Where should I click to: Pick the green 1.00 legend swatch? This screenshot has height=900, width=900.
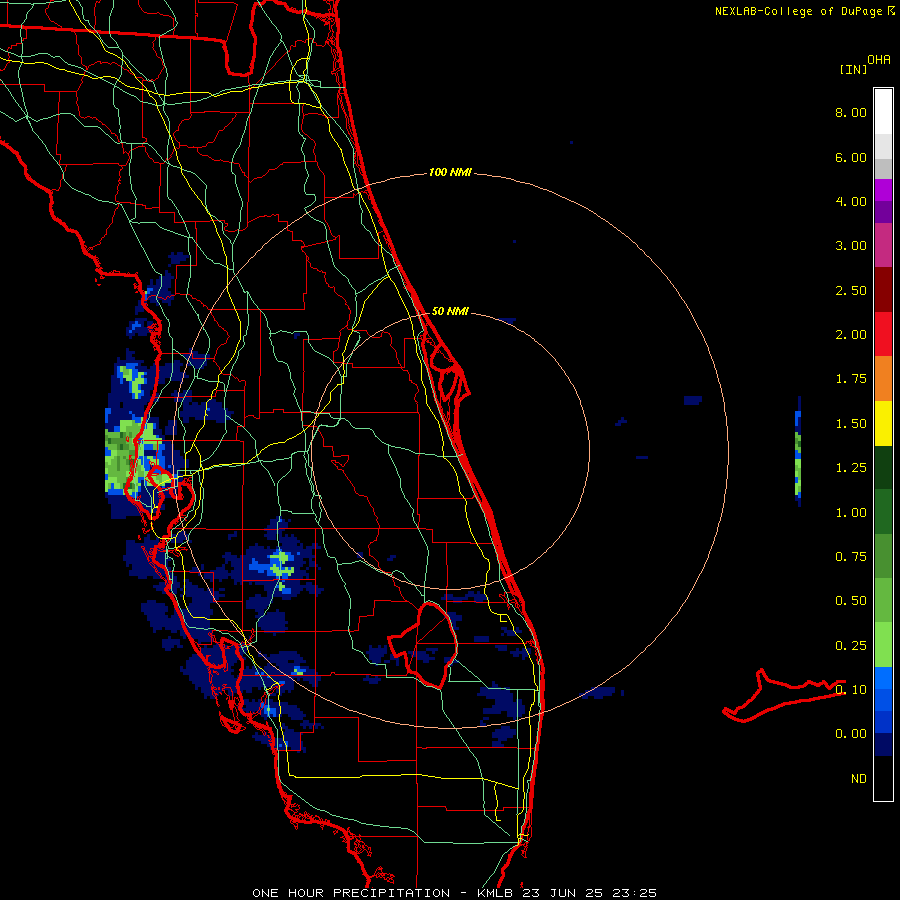[x=883, y=512]
